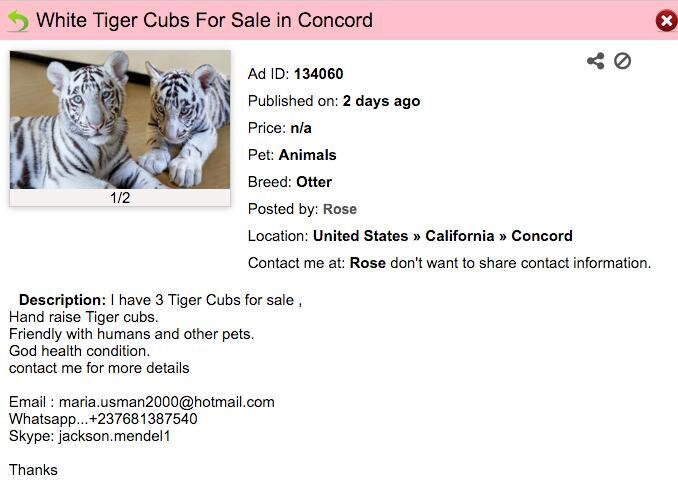The width and height of the screenshot is (678, 485).
Task: Click the Breed value Otter
Action: (x=314, y=182)
